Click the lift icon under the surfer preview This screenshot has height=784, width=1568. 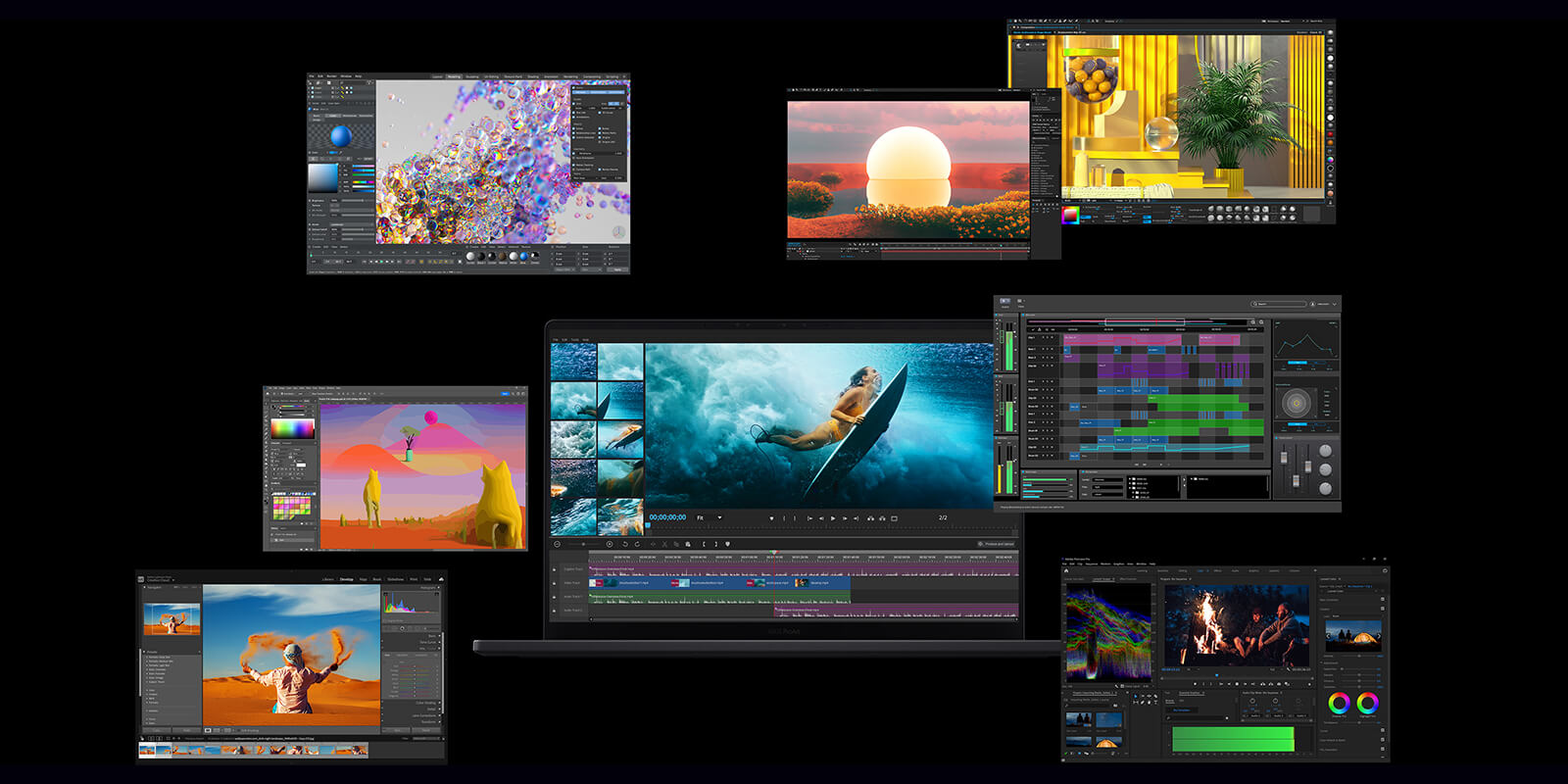click(870, 517)
